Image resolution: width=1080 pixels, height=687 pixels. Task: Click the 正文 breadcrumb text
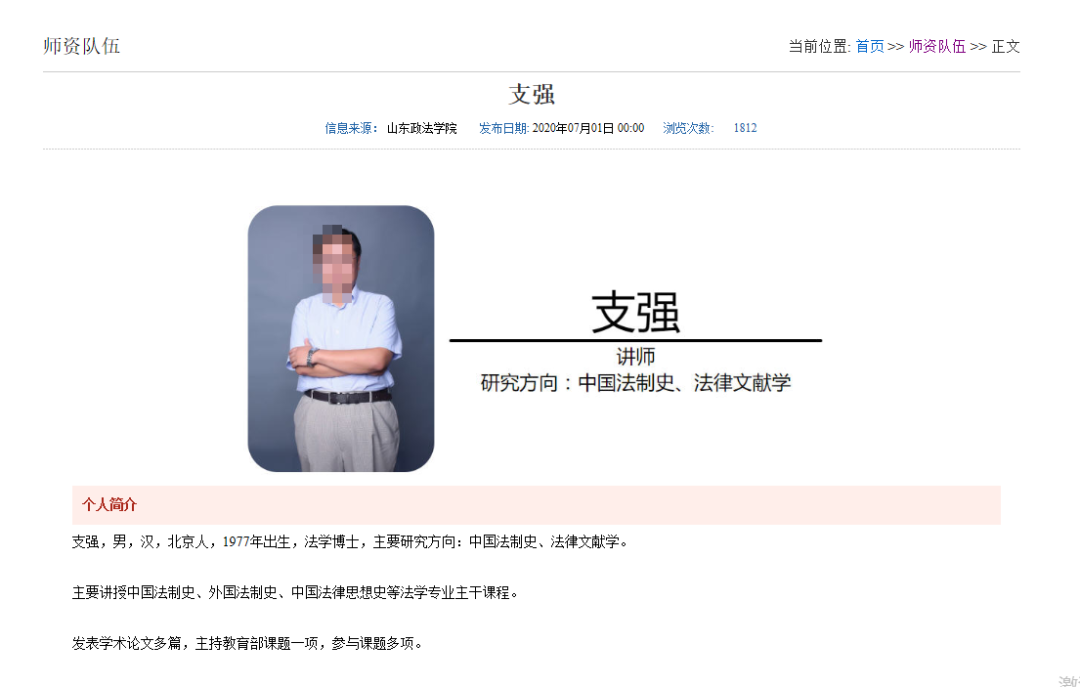1006,46
